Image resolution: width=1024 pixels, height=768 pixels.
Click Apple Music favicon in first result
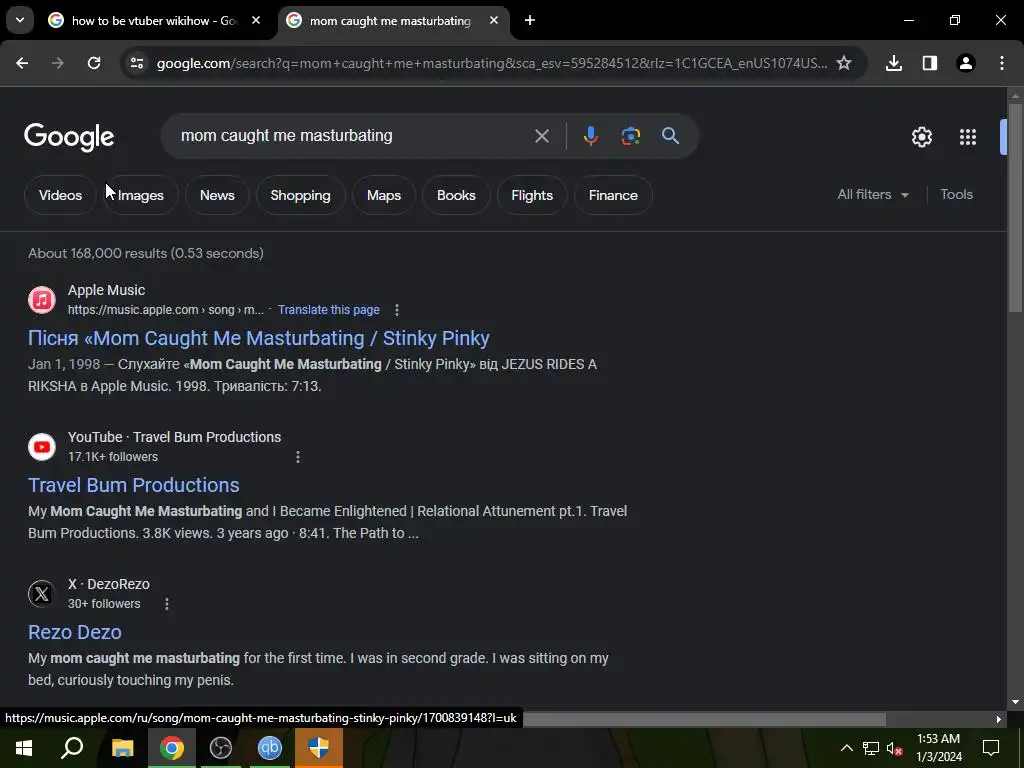point(42,300)
